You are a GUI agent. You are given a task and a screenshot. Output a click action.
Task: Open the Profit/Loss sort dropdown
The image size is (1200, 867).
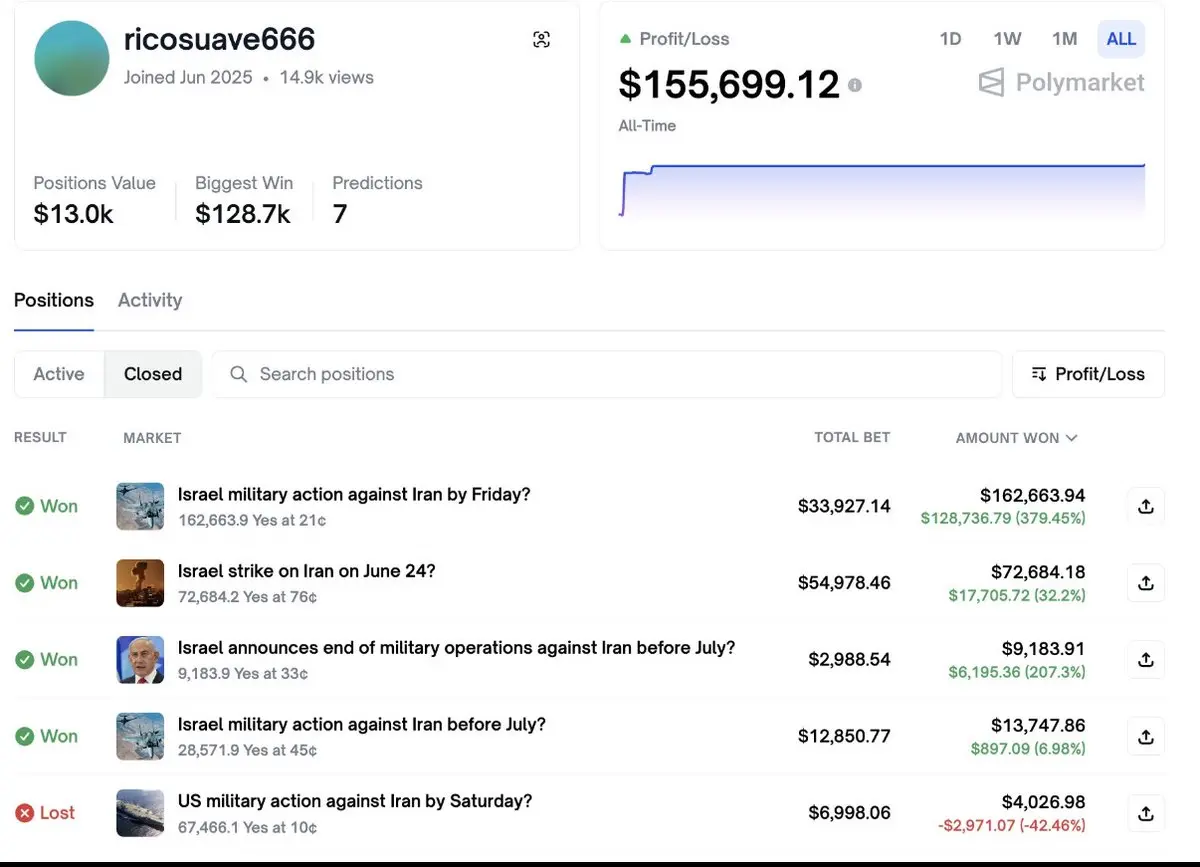click(x=1088, y=374)
